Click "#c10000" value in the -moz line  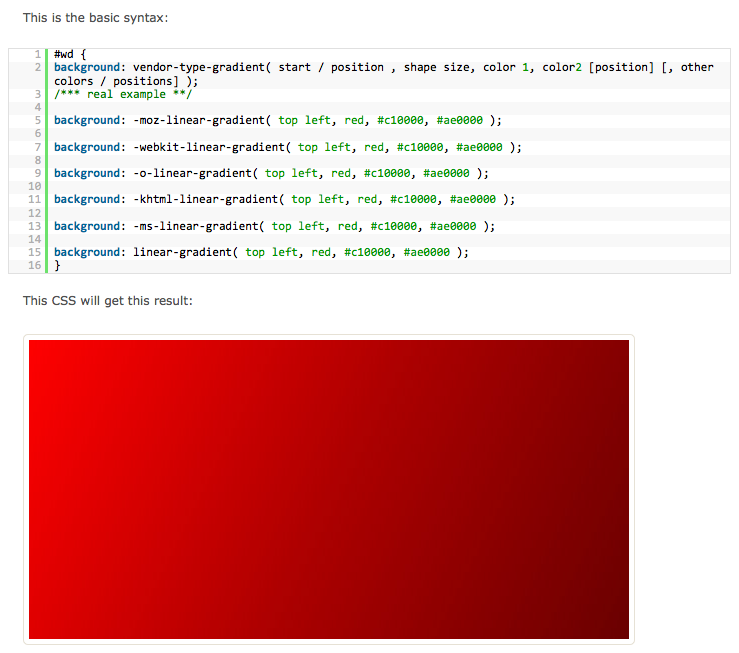tap(400, 121)
